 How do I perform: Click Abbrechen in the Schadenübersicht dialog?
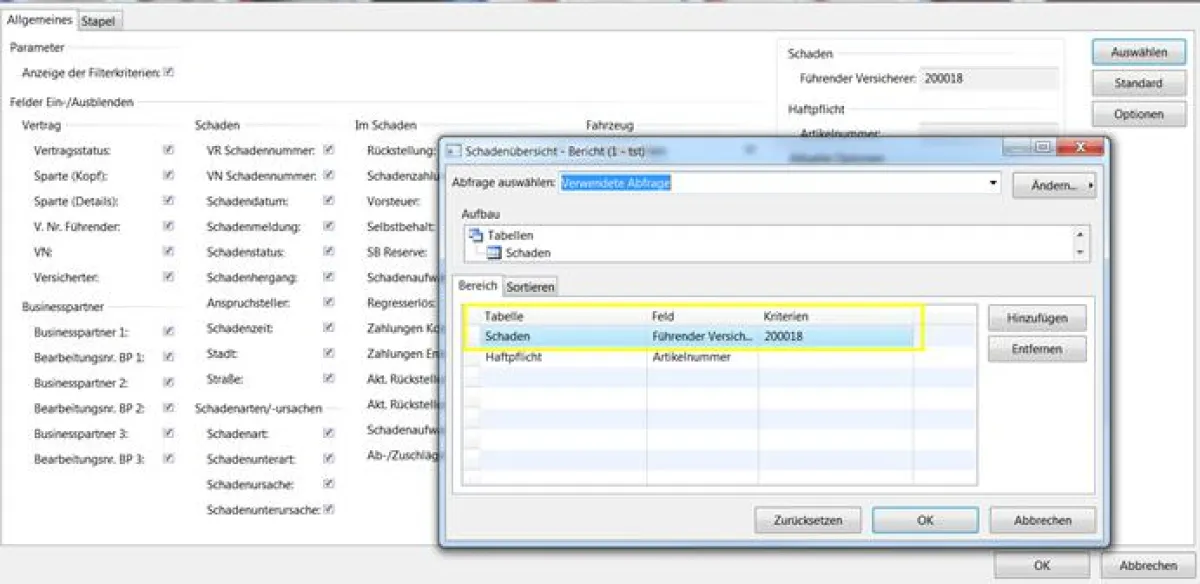point(1043,520)
